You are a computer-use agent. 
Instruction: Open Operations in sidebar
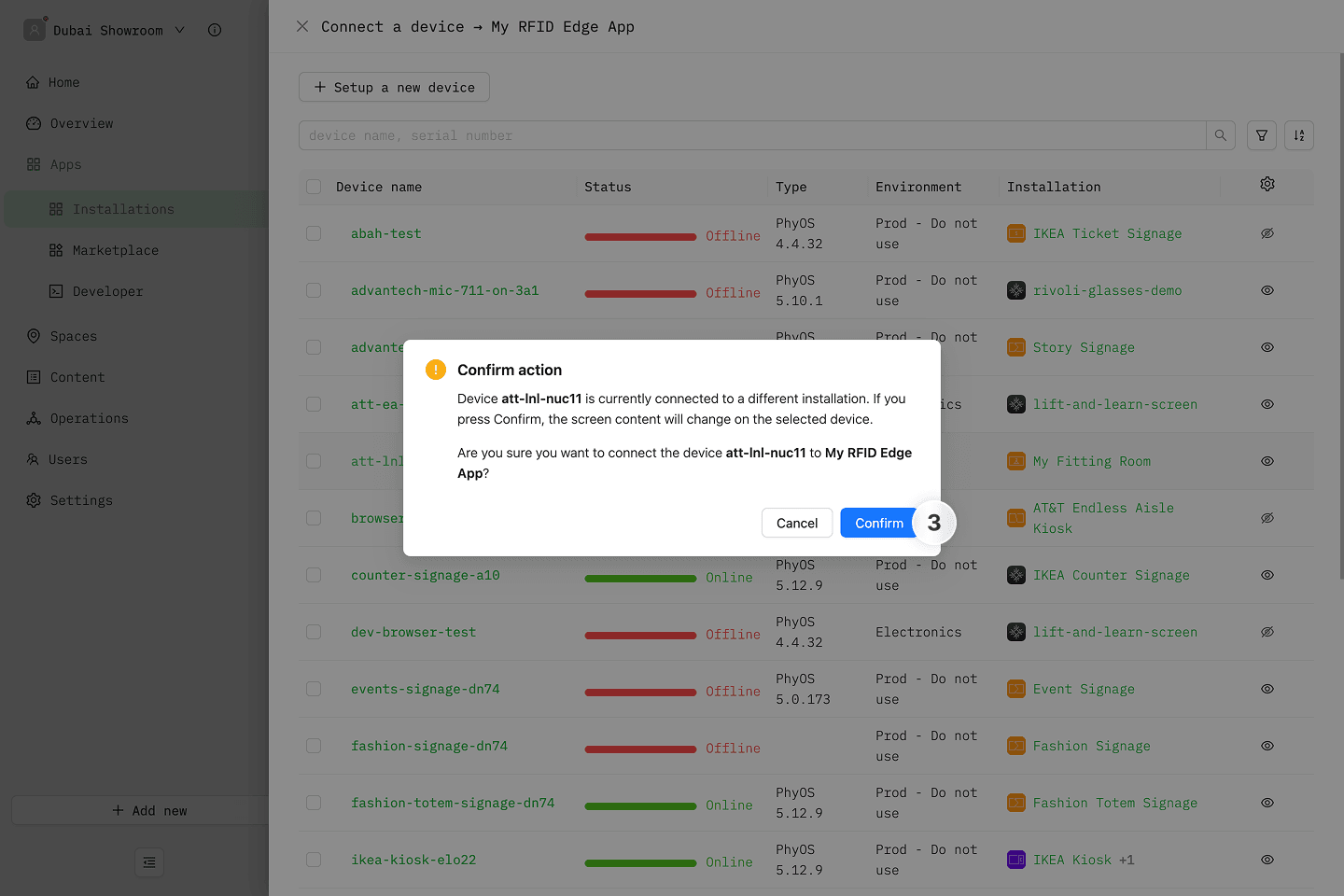(90, 418)
